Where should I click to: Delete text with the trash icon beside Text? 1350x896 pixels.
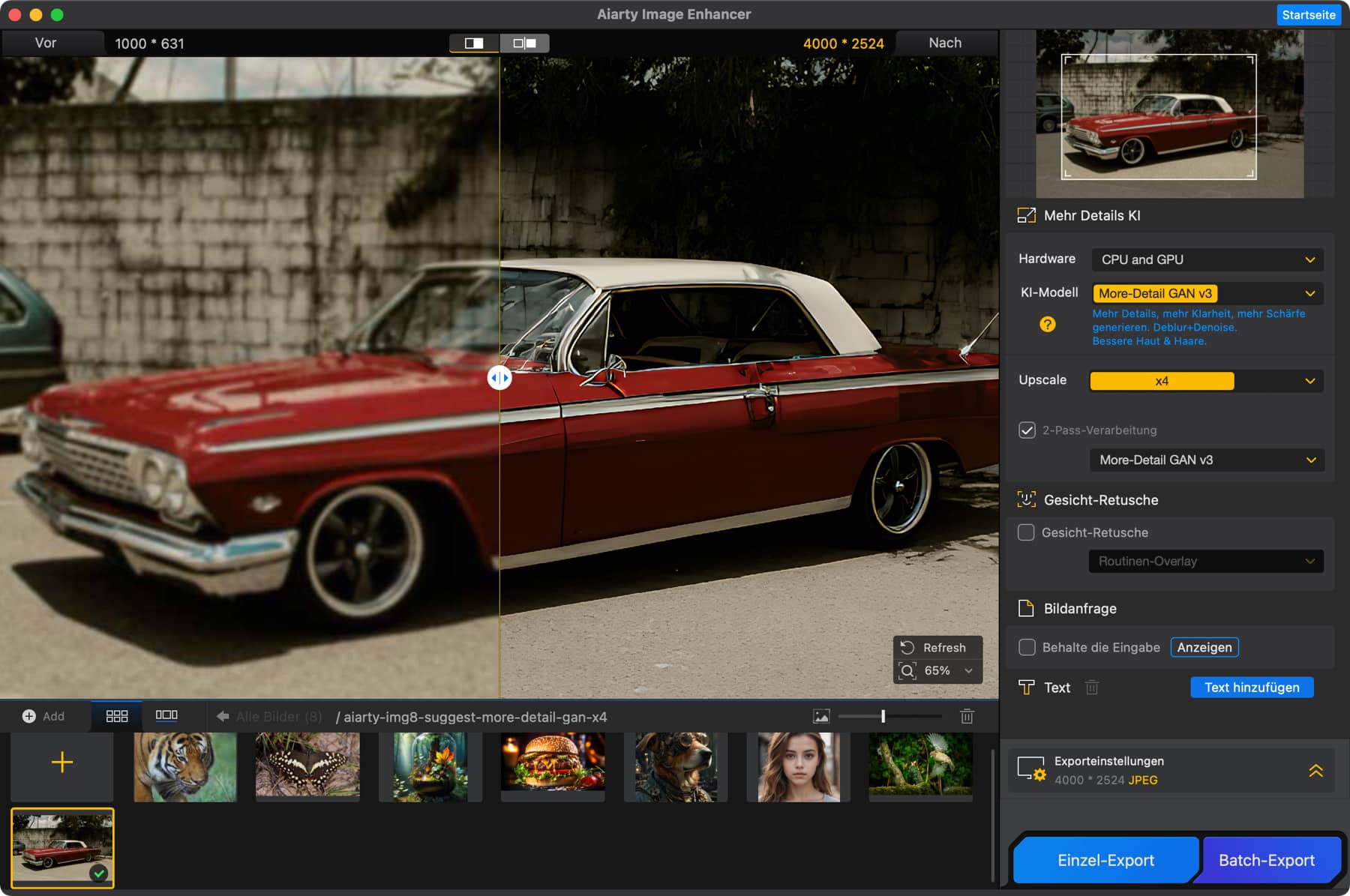[x=1092, y=688]
